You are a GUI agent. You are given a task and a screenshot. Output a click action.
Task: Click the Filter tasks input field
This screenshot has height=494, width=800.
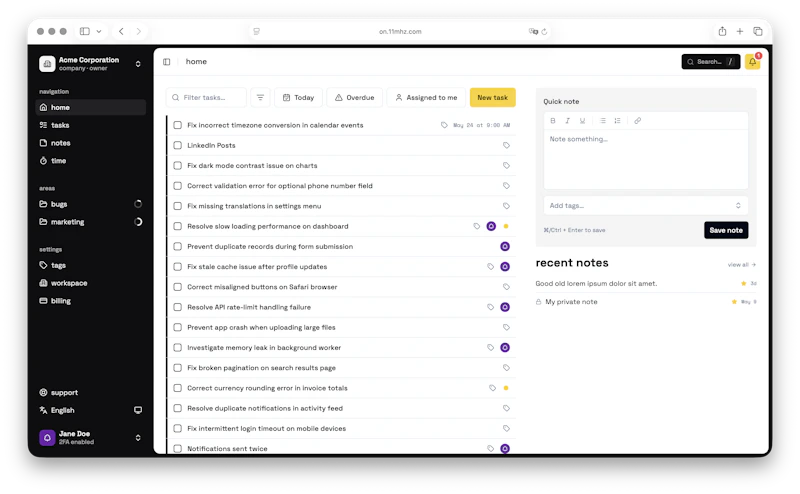click(206, 97)
